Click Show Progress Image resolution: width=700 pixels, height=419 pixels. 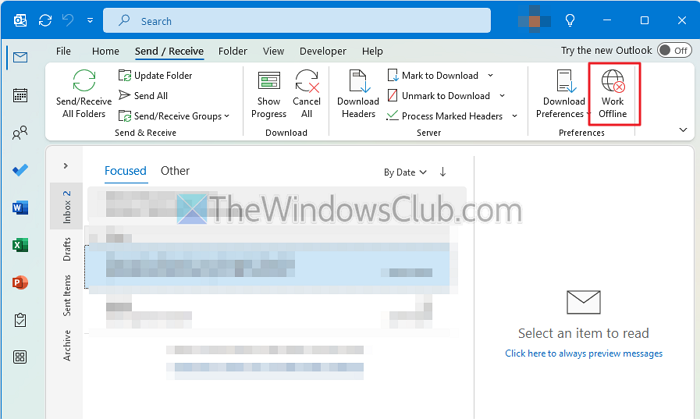pyautogui.click(x=269, y=94)
